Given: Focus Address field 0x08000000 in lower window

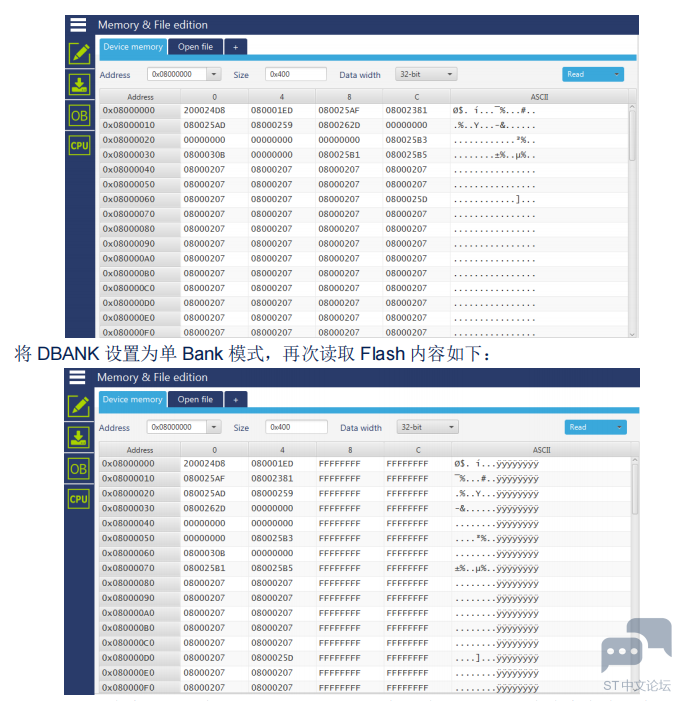Looking at the screenshot, I should [177, 427].
